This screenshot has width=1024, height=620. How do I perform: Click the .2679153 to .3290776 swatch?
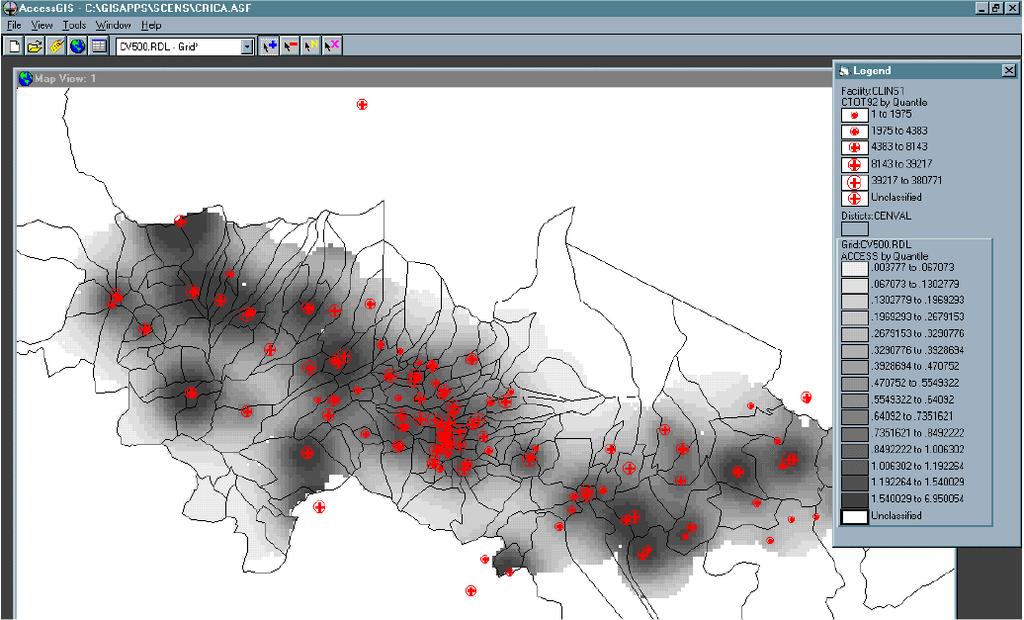coord(854,334)
